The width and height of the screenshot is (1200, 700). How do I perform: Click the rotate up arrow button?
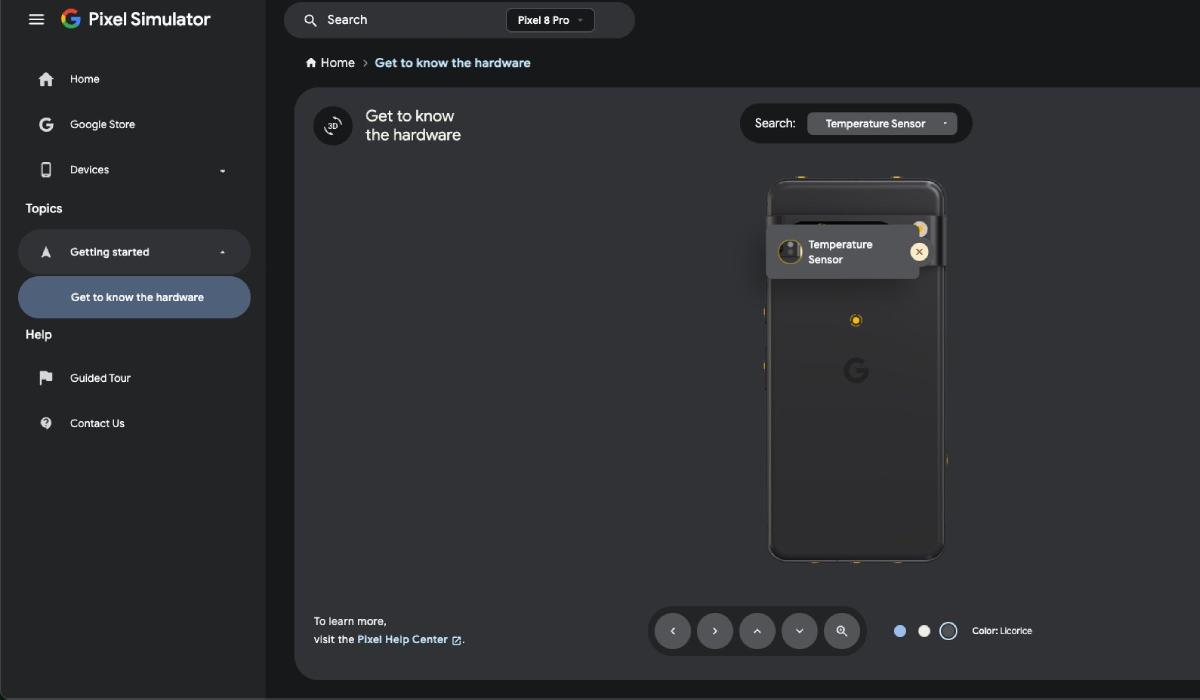tap(757, 631)
